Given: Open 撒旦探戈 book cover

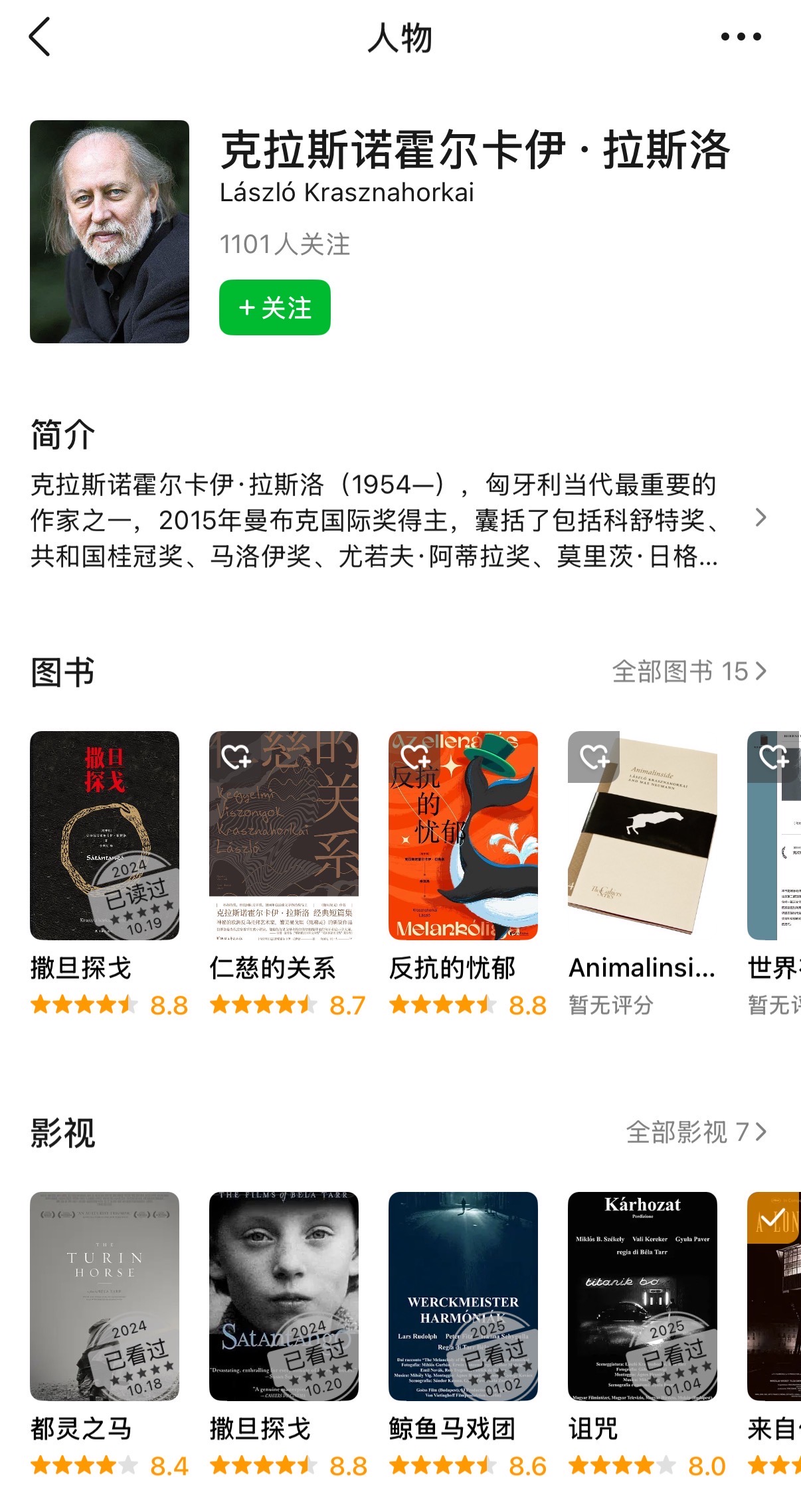Looking at the screenshot, I should click(x=105, y=835).
